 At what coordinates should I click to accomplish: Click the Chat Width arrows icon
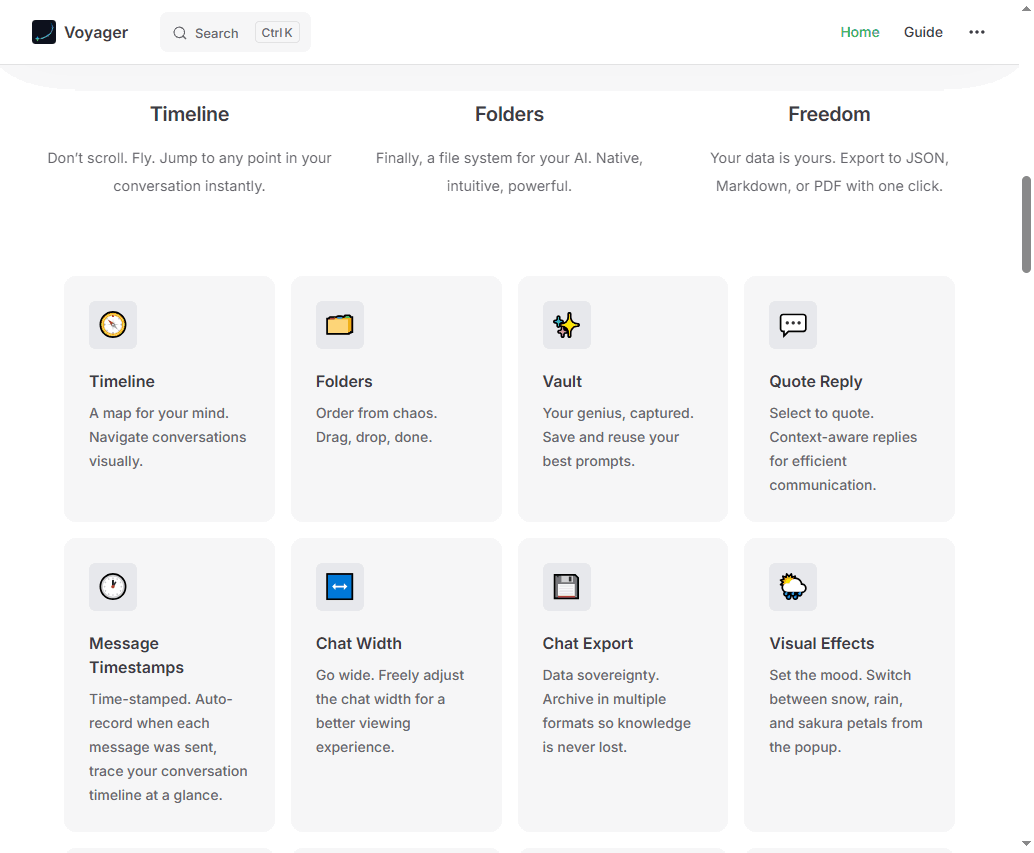click(x=340, y=587)
